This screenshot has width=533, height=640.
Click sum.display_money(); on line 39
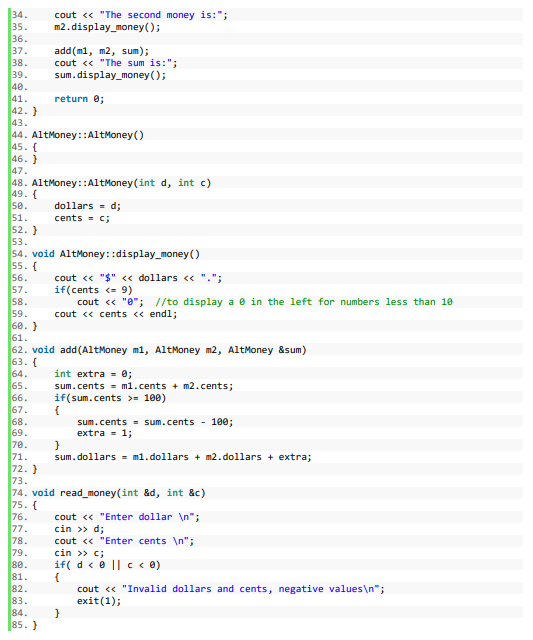(x=110, y=75)
